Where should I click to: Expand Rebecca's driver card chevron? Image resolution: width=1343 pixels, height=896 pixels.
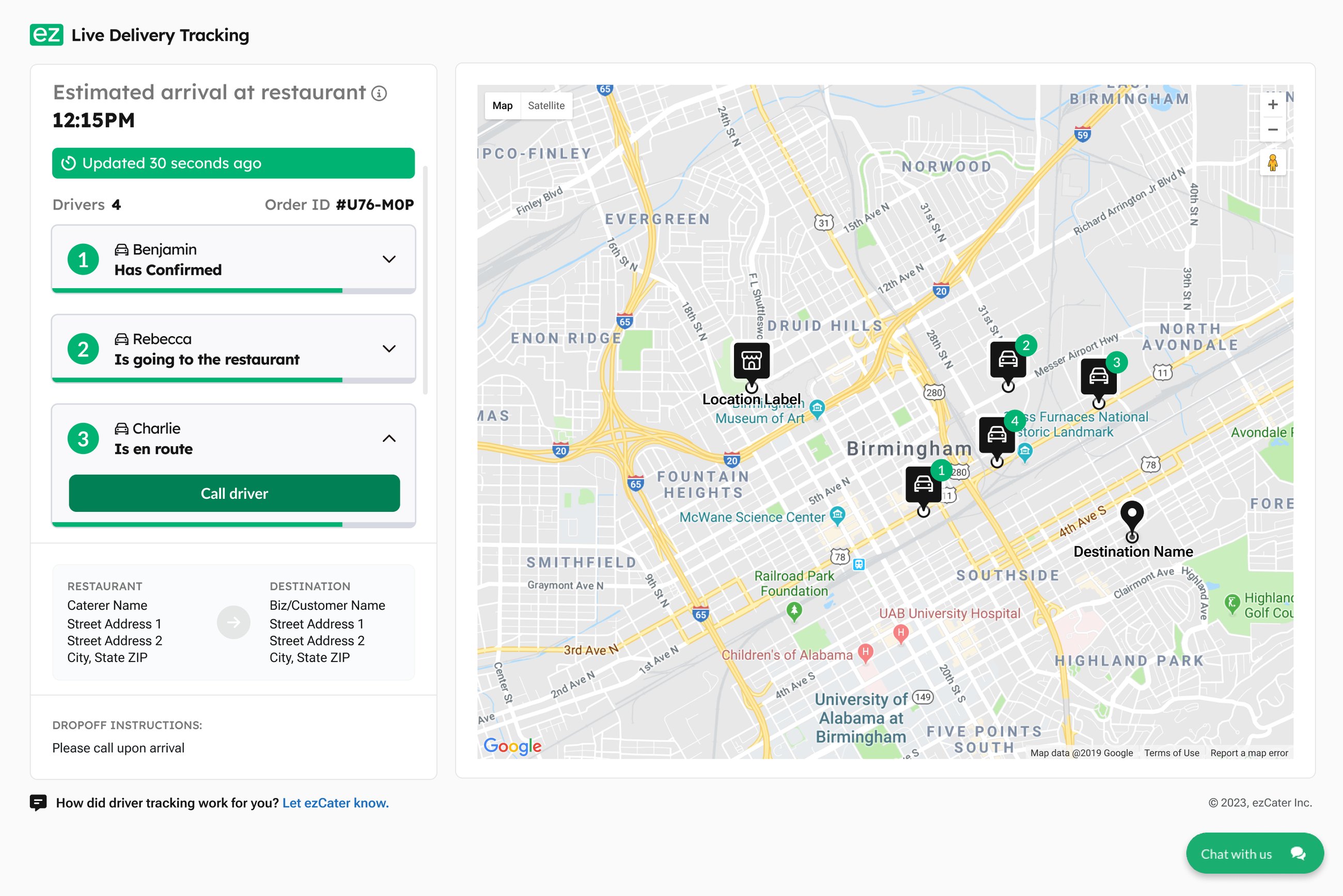(x=389, y=349)
